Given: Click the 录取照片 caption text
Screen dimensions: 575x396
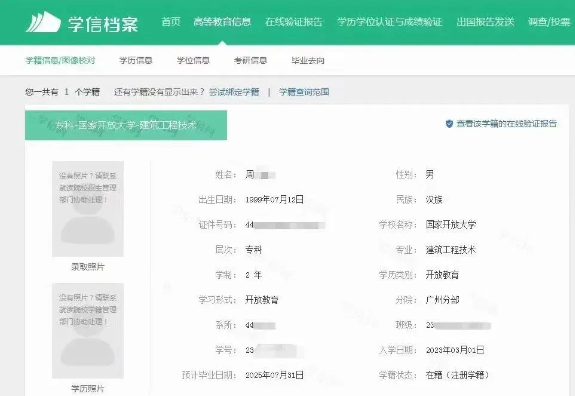Looking at the screenshot, I should click(88, 267).
